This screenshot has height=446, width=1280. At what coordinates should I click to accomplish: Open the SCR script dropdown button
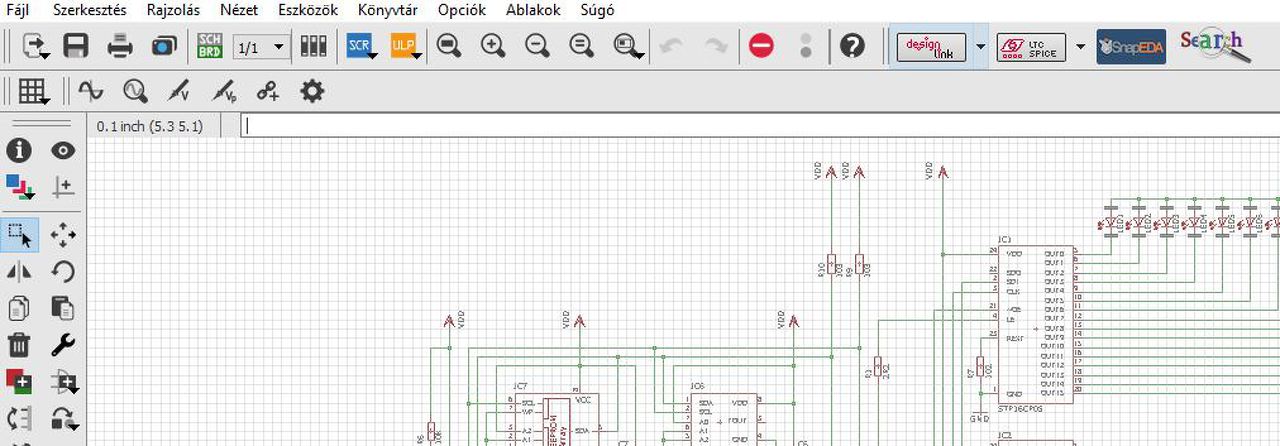click(x=361, y=46)
